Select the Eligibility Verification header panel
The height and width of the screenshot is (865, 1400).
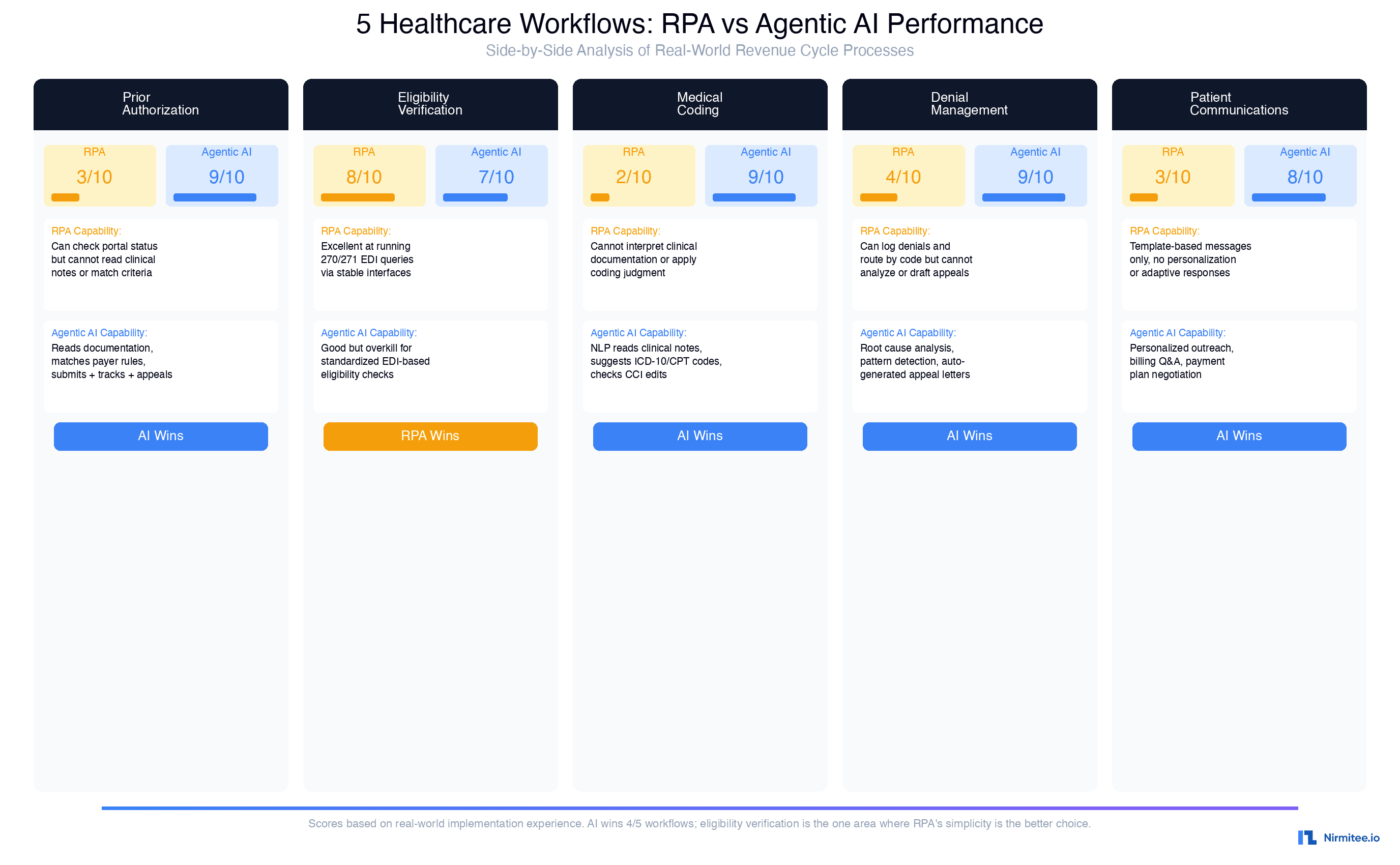click(x=430, y=104)
